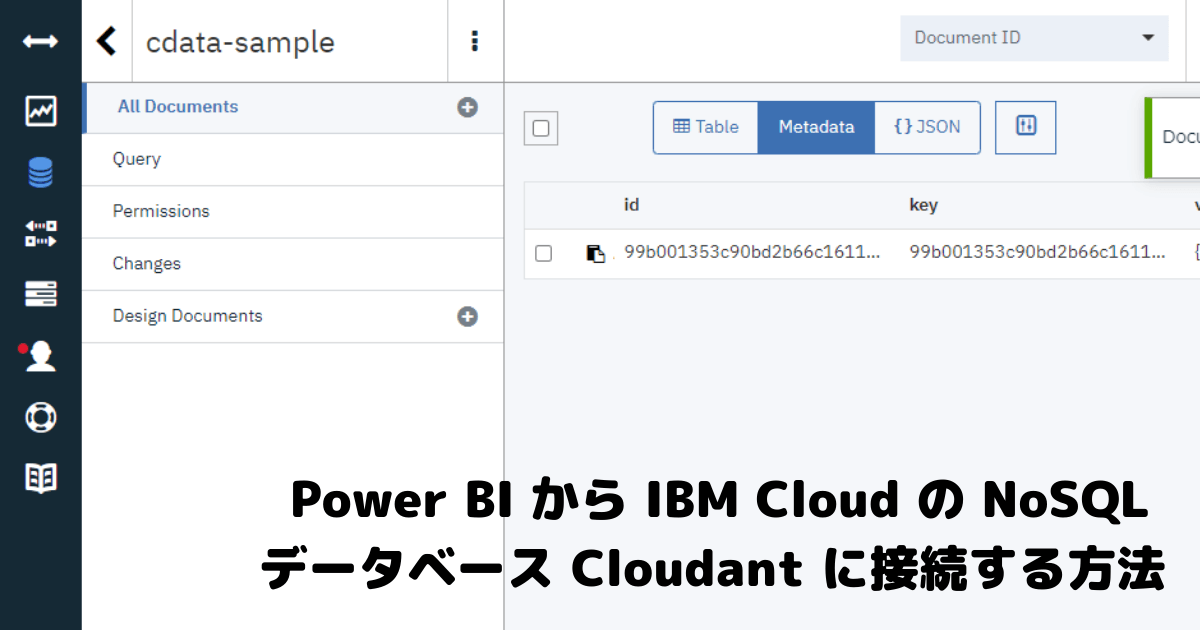Image resolution: width=1200 pixels, height=630 pixels.
Task: Switch the view toggle to Table
Action: (x=705, y=127)
